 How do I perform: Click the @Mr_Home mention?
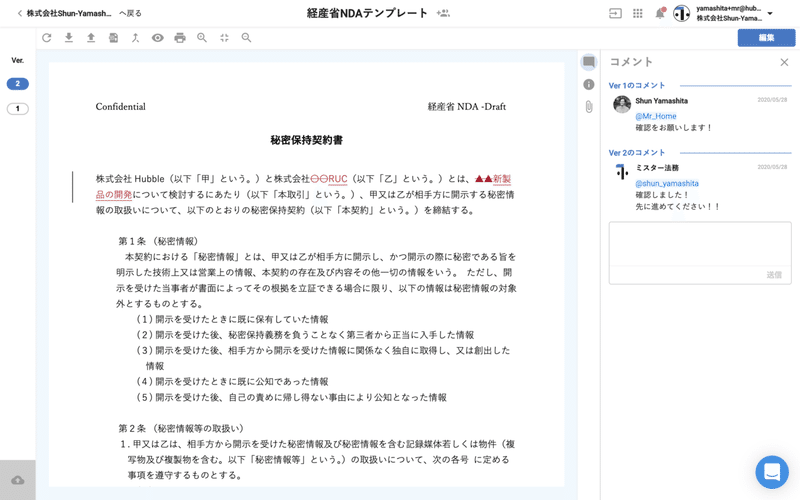(656, 116)
